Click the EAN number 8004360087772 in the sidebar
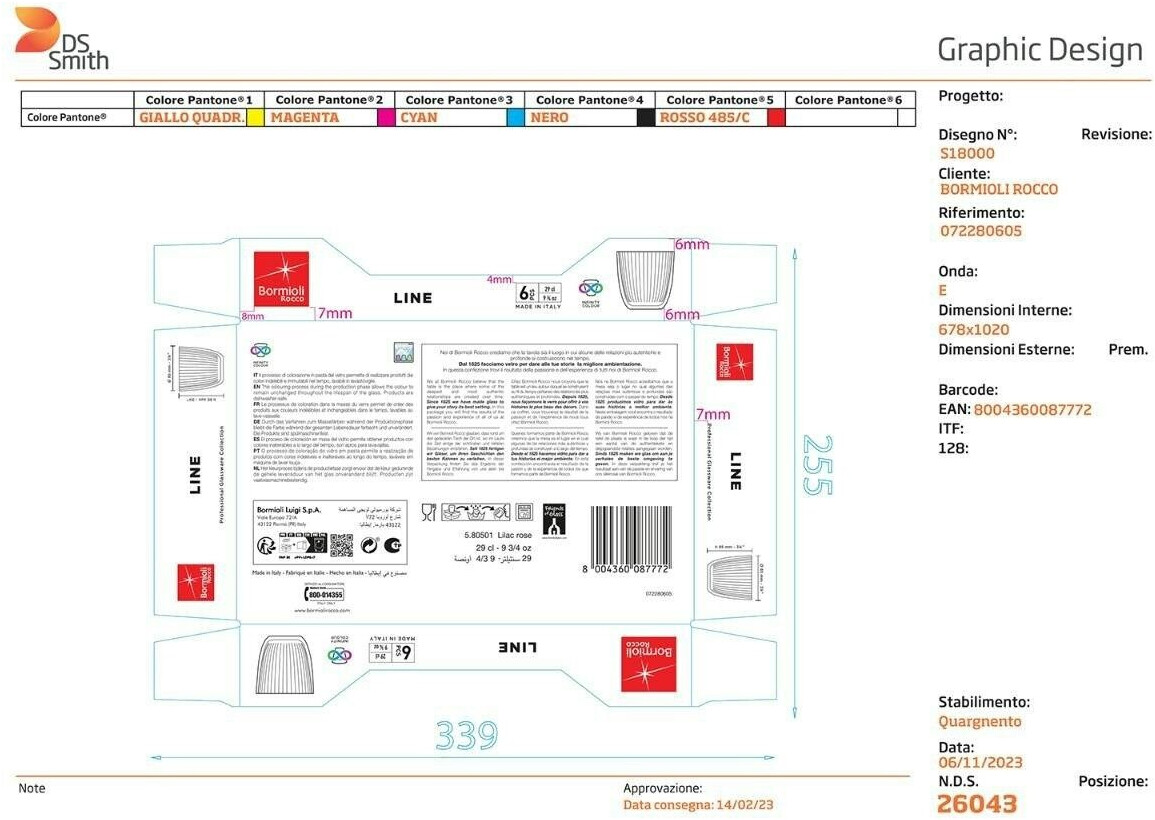 pyautogui.click(x=1014, y=410)
